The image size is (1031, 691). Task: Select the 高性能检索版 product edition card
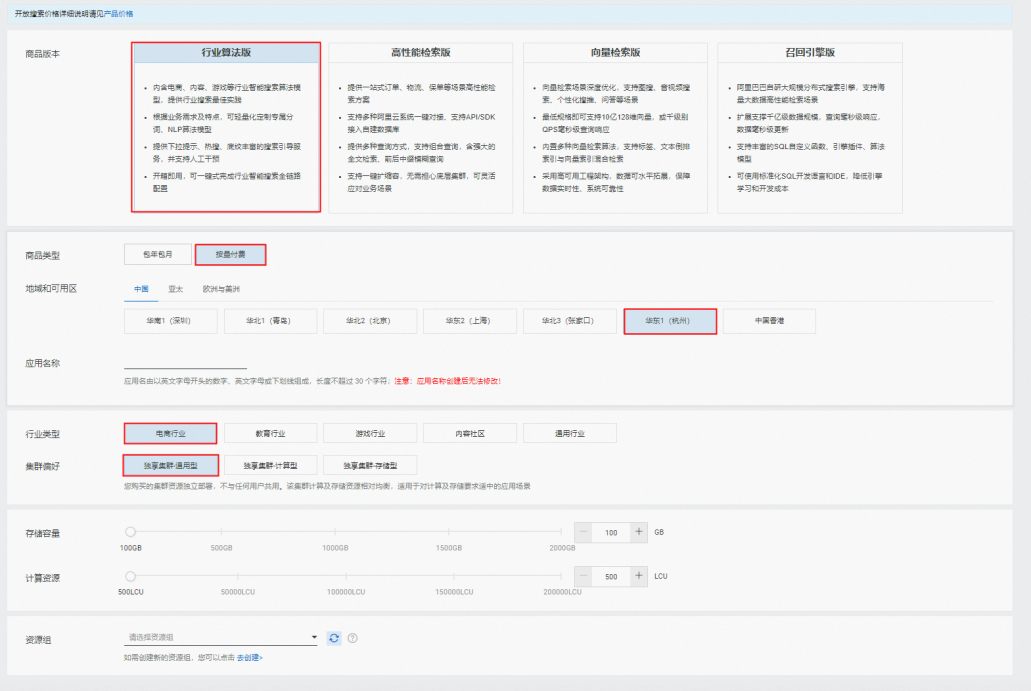[x=420, y=128]
